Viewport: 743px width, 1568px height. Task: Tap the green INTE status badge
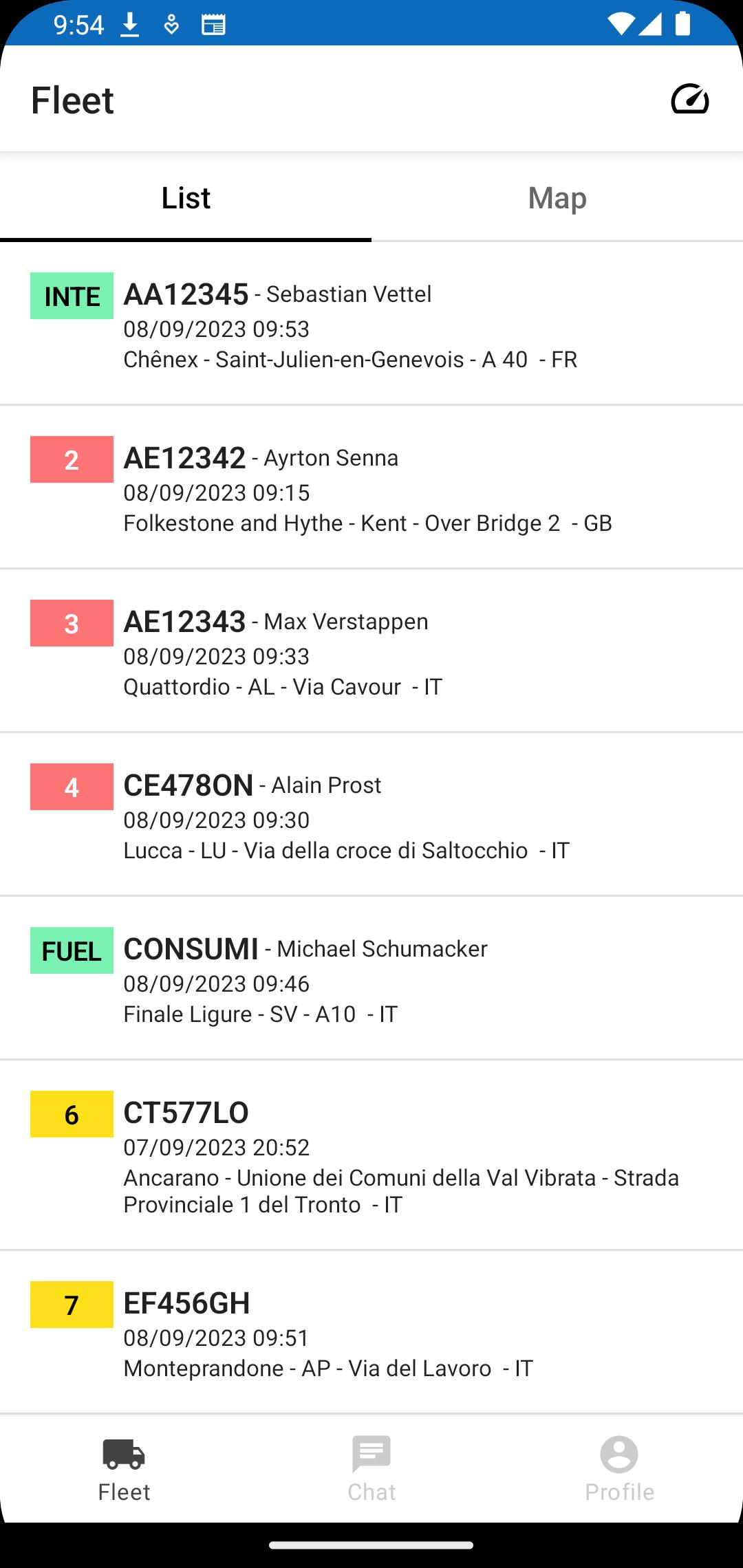click(x=72, y=296)
